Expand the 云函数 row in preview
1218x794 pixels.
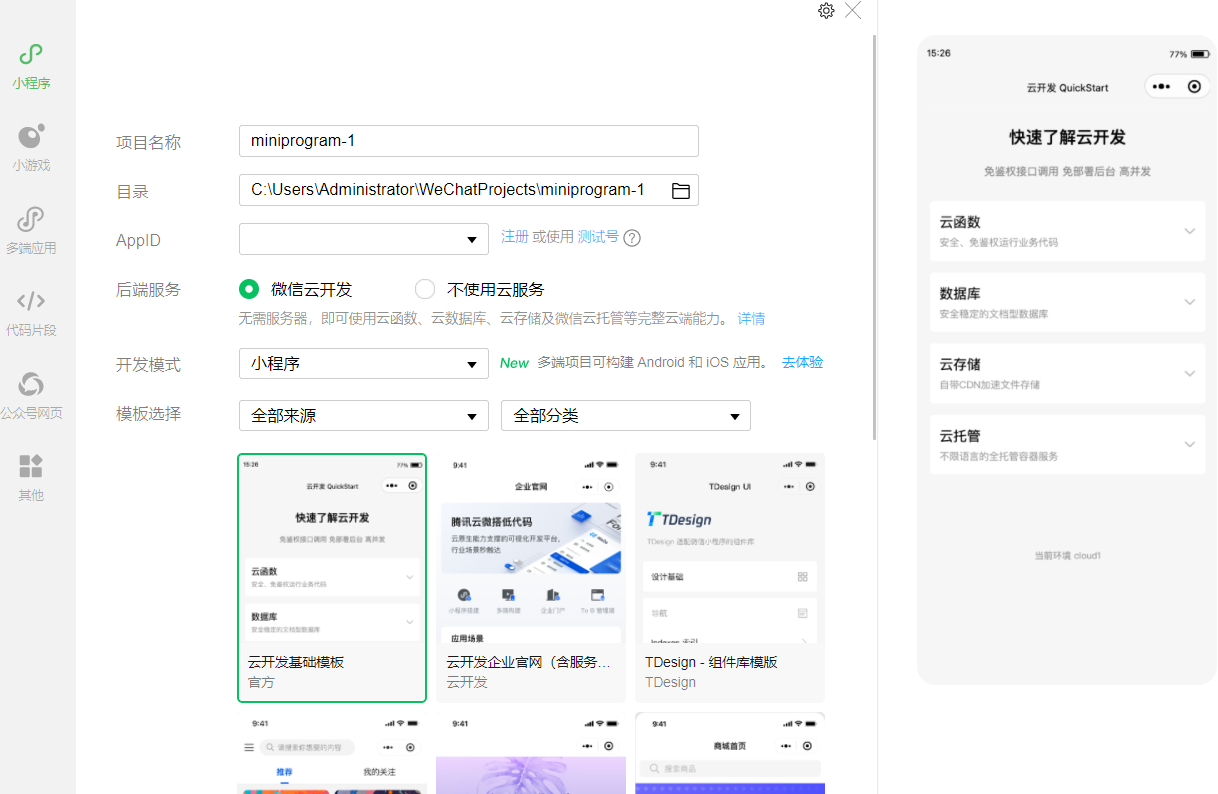coord(1067,231)
